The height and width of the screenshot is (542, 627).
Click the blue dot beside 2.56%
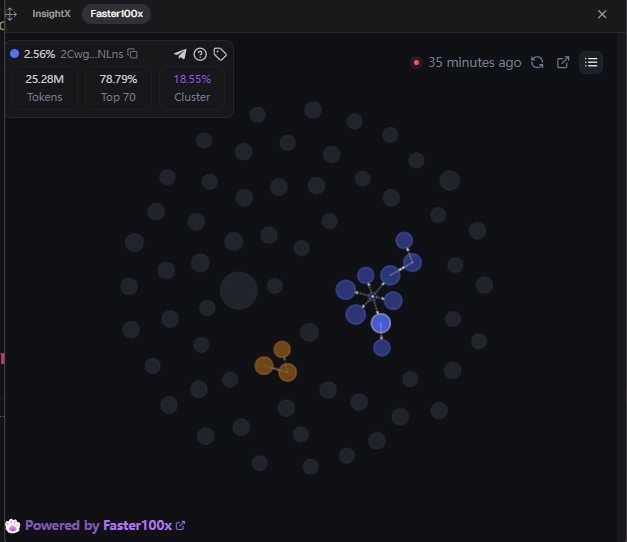(x=14, y=54)
